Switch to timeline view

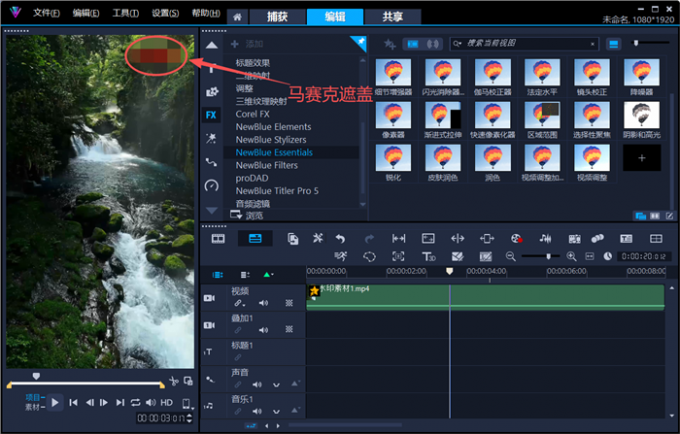pos(255,238)
